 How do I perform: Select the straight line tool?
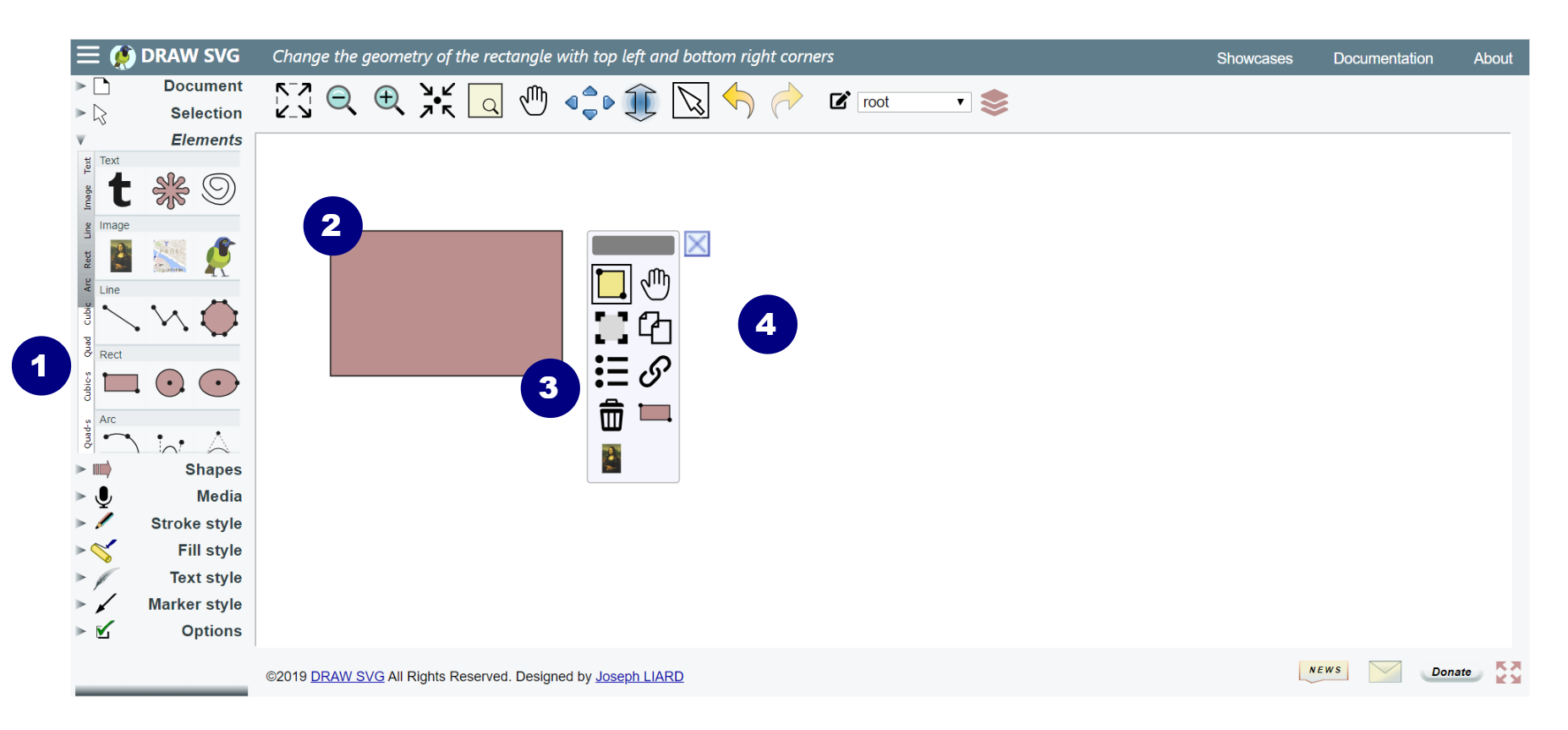click(x=121, y=318)
